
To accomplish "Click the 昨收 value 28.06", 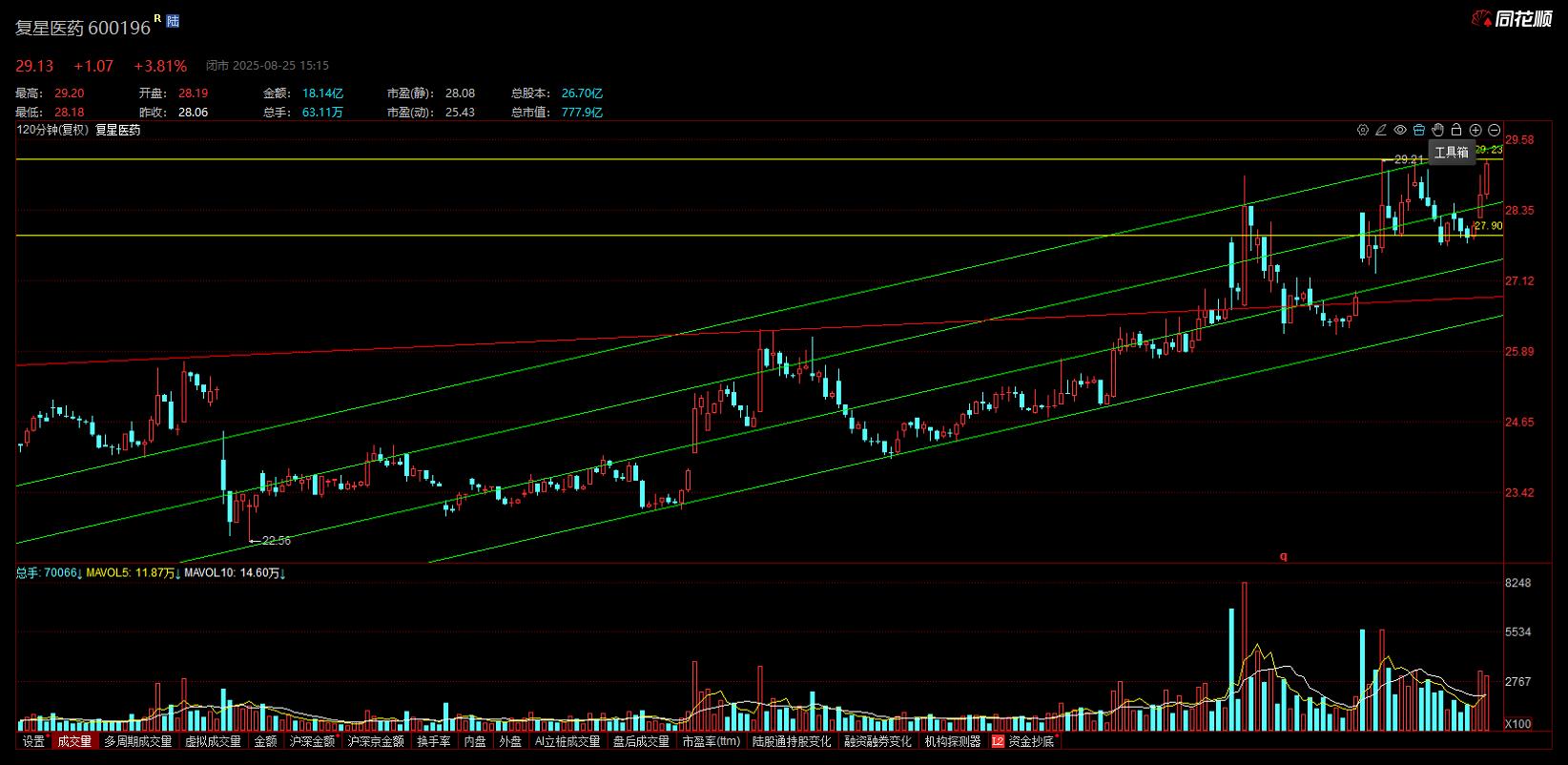I will (x=193, y=113).
